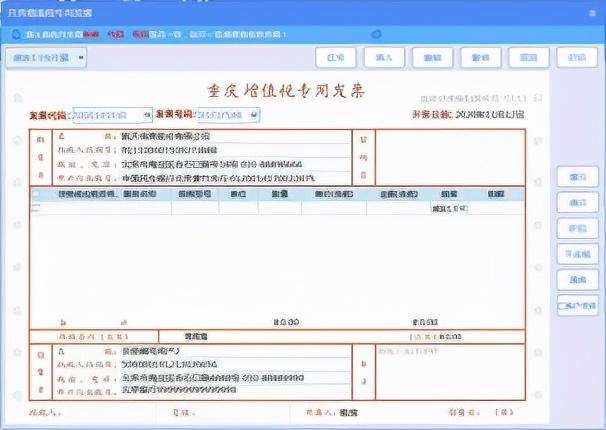
Task: Click the empty goods name cell in the first row
Action: coord(102,208)
